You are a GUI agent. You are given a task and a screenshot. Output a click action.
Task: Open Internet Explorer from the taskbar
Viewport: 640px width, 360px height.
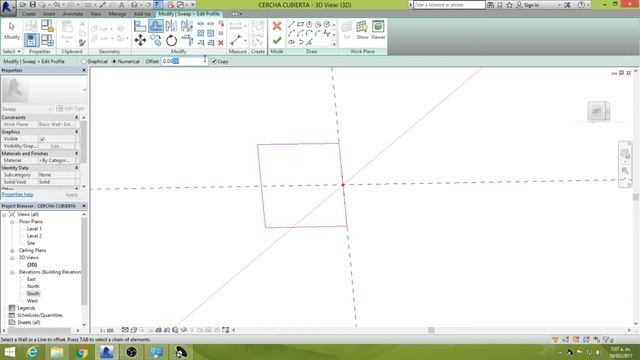pyautogui.click(x=33, y=352)
